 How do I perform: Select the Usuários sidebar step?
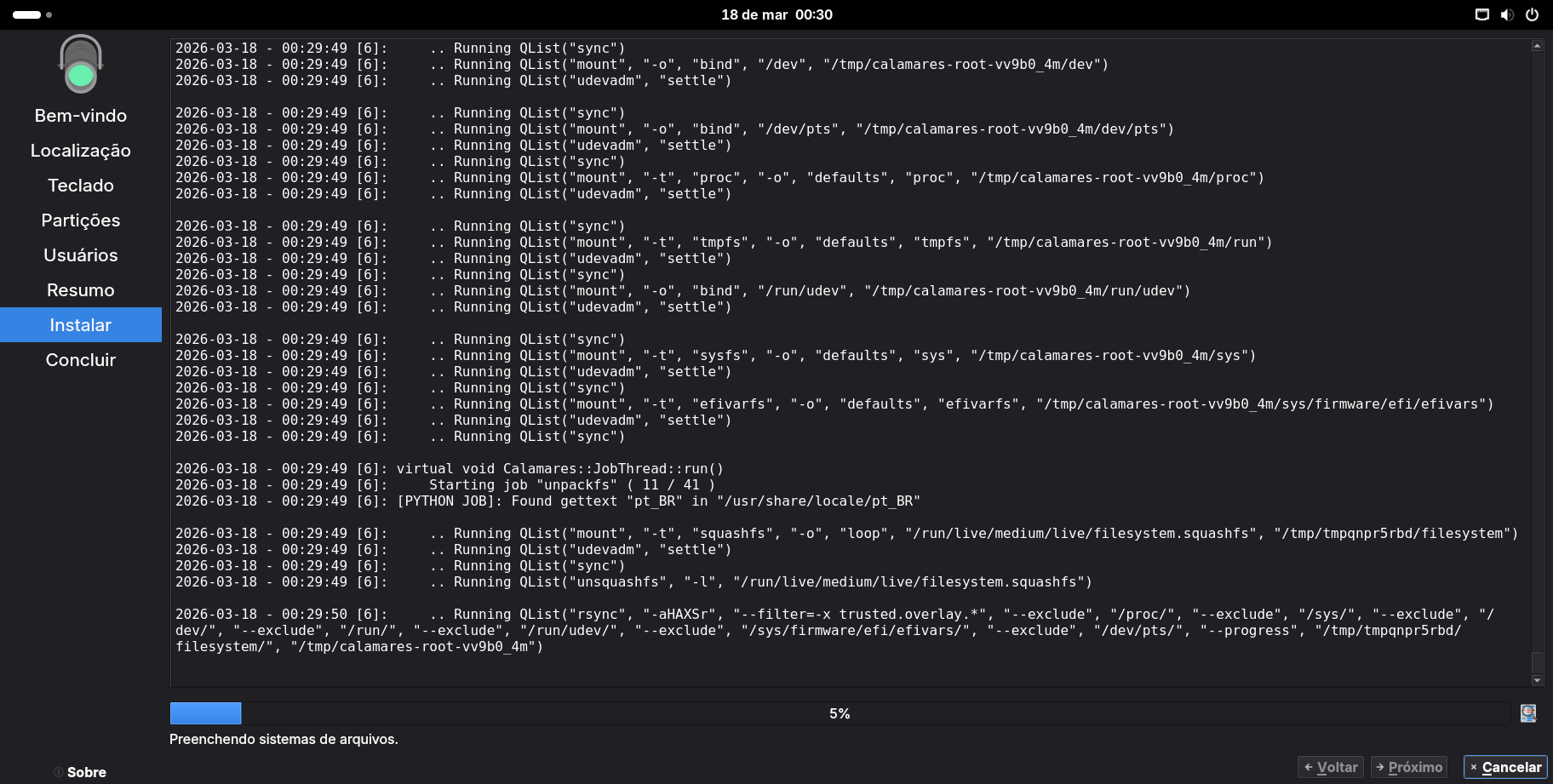click(81, 255)
